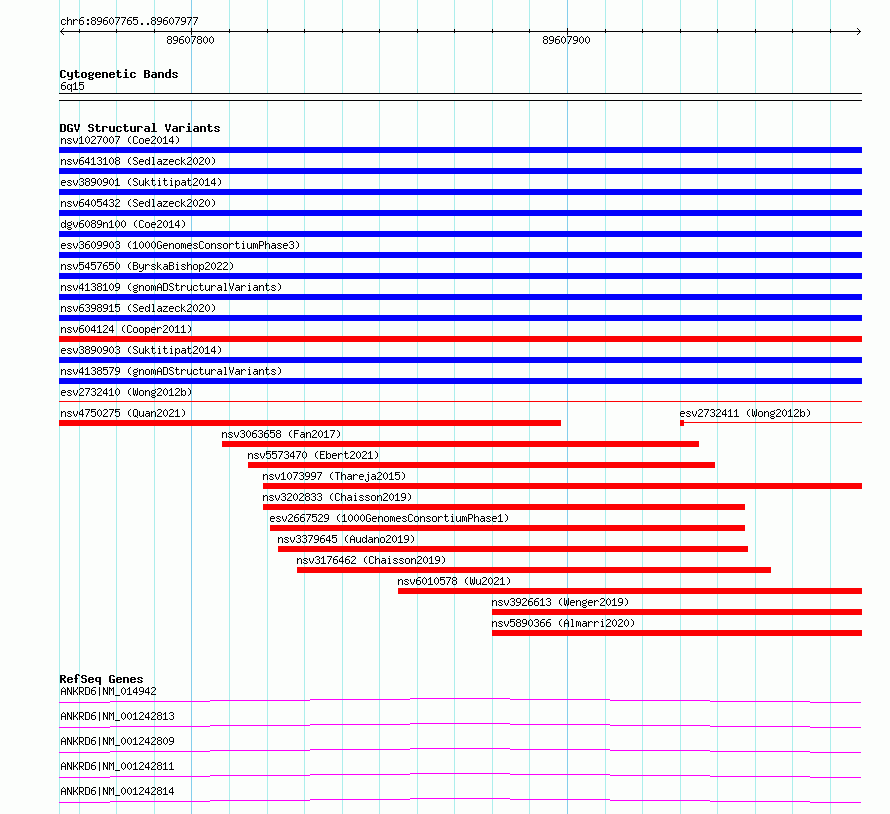Open esv2732411 (Wong2012b) variant label
Viewport: 890px width, 814px height.
click(745, 413)
